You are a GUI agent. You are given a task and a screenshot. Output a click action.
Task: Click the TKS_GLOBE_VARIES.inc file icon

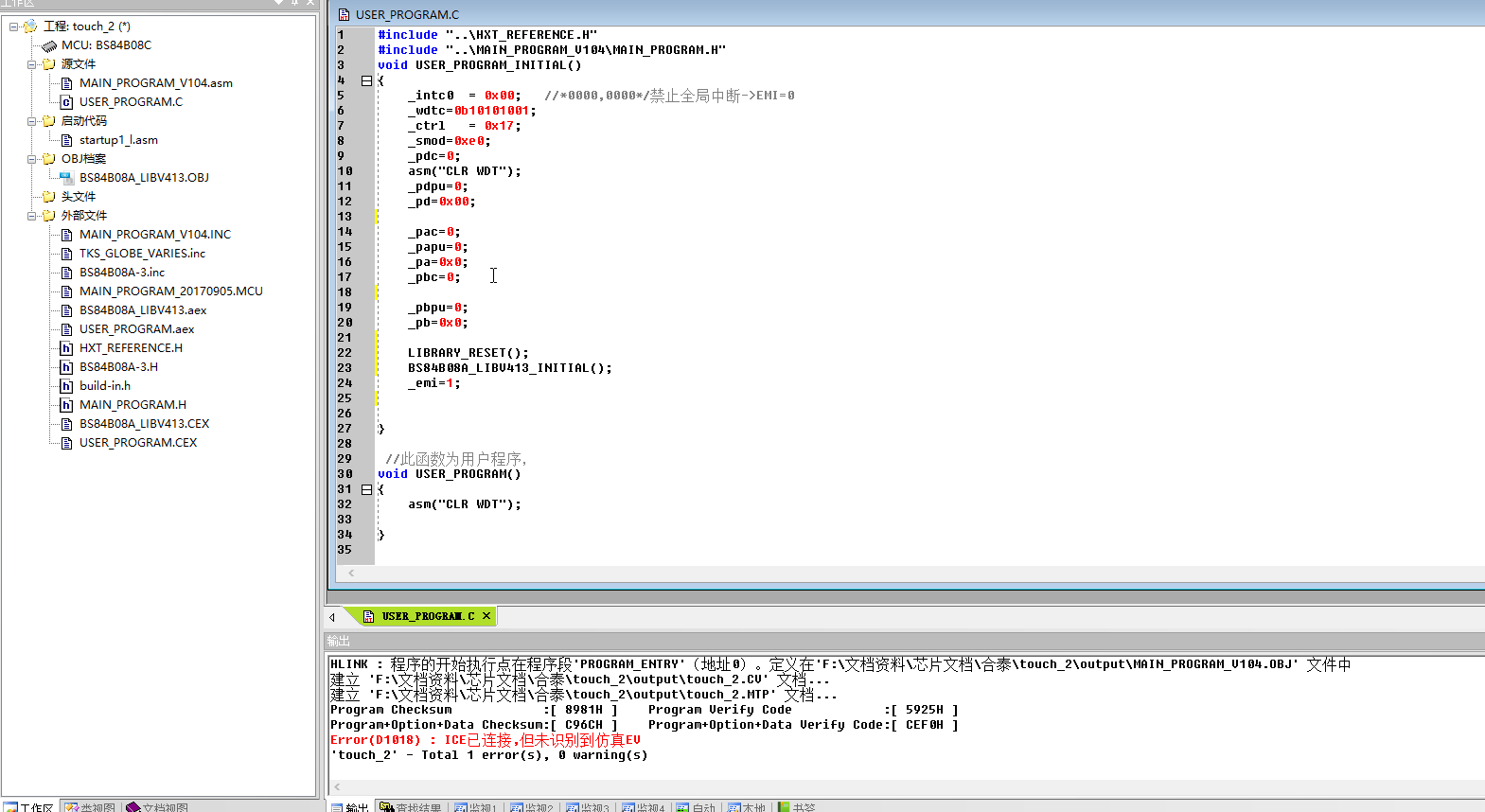click(x=66, y=254)
